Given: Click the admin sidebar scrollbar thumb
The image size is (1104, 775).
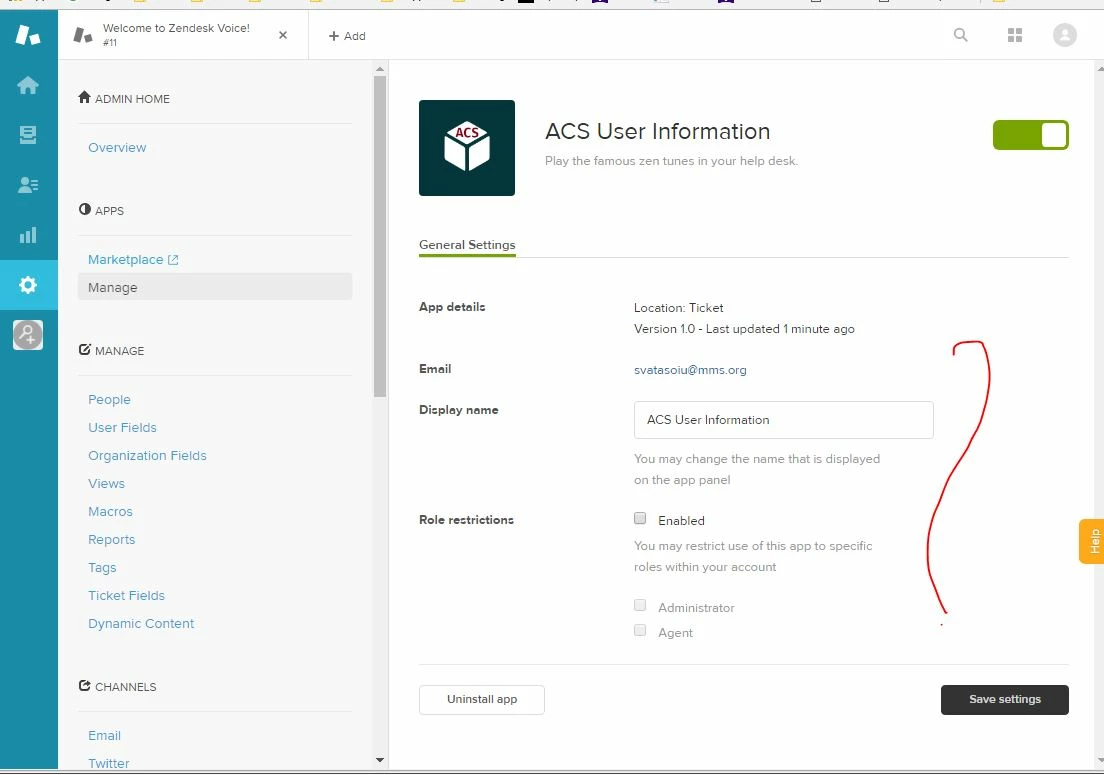Looking at the screenshot, I should (380, 236).
